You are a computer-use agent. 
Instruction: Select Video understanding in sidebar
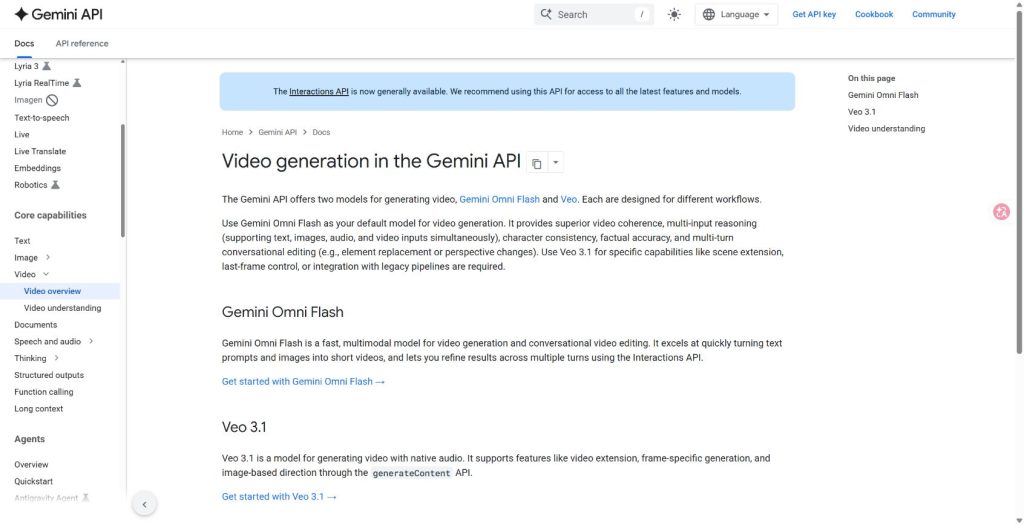tap(63, 308)
